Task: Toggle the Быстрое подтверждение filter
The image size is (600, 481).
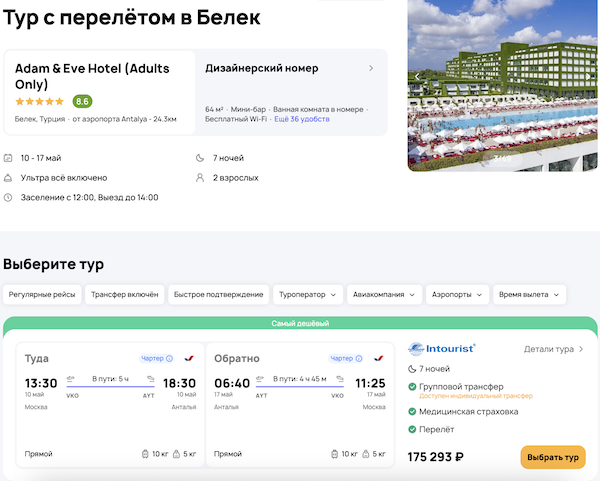Action: tap(218, 294)
